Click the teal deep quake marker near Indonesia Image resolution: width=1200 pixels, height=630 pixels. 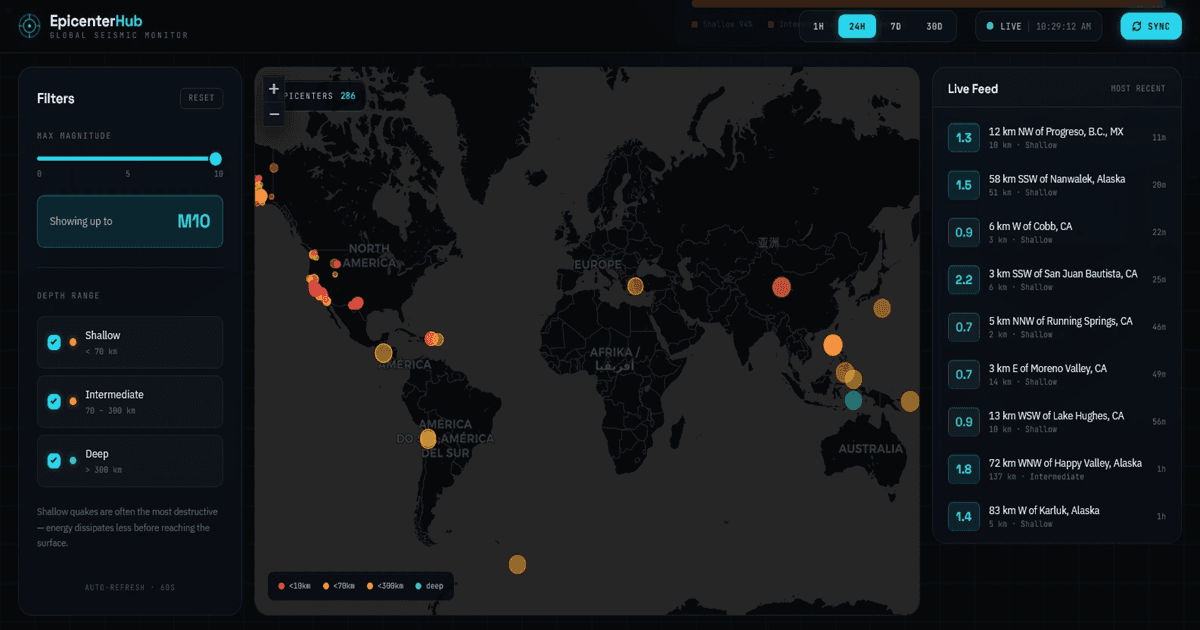853,400
